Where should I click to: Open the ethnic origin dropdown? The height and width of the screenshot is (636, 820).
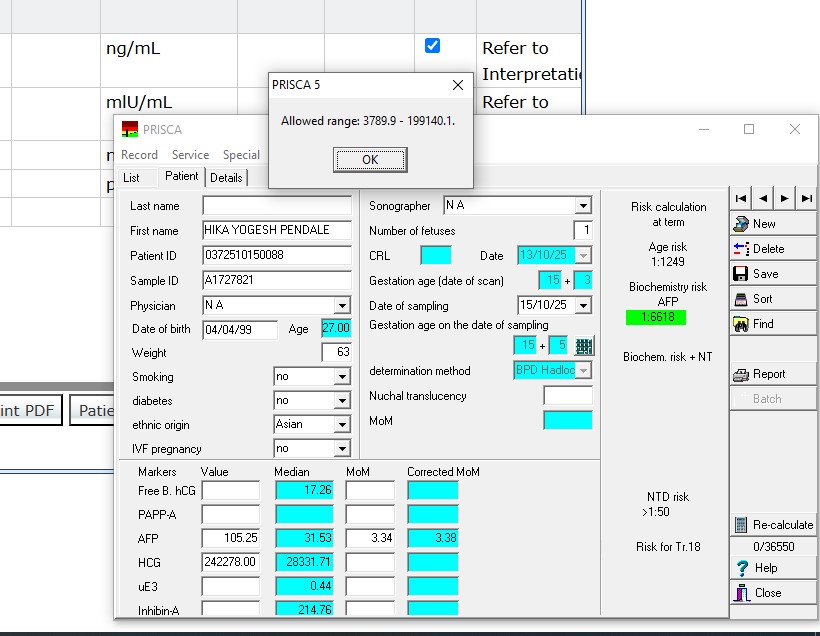point(342,425)
